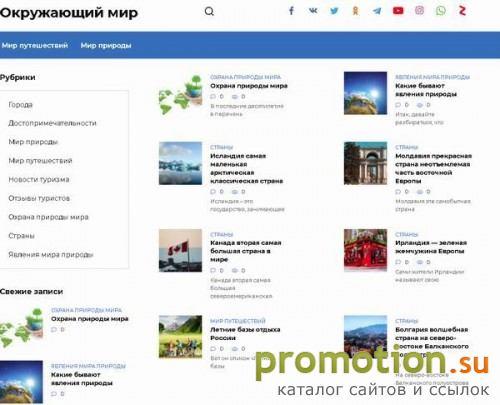Click 'Явления мира природы' tag in Свежие записи
500x405 pixels.
tap(88, 366)
